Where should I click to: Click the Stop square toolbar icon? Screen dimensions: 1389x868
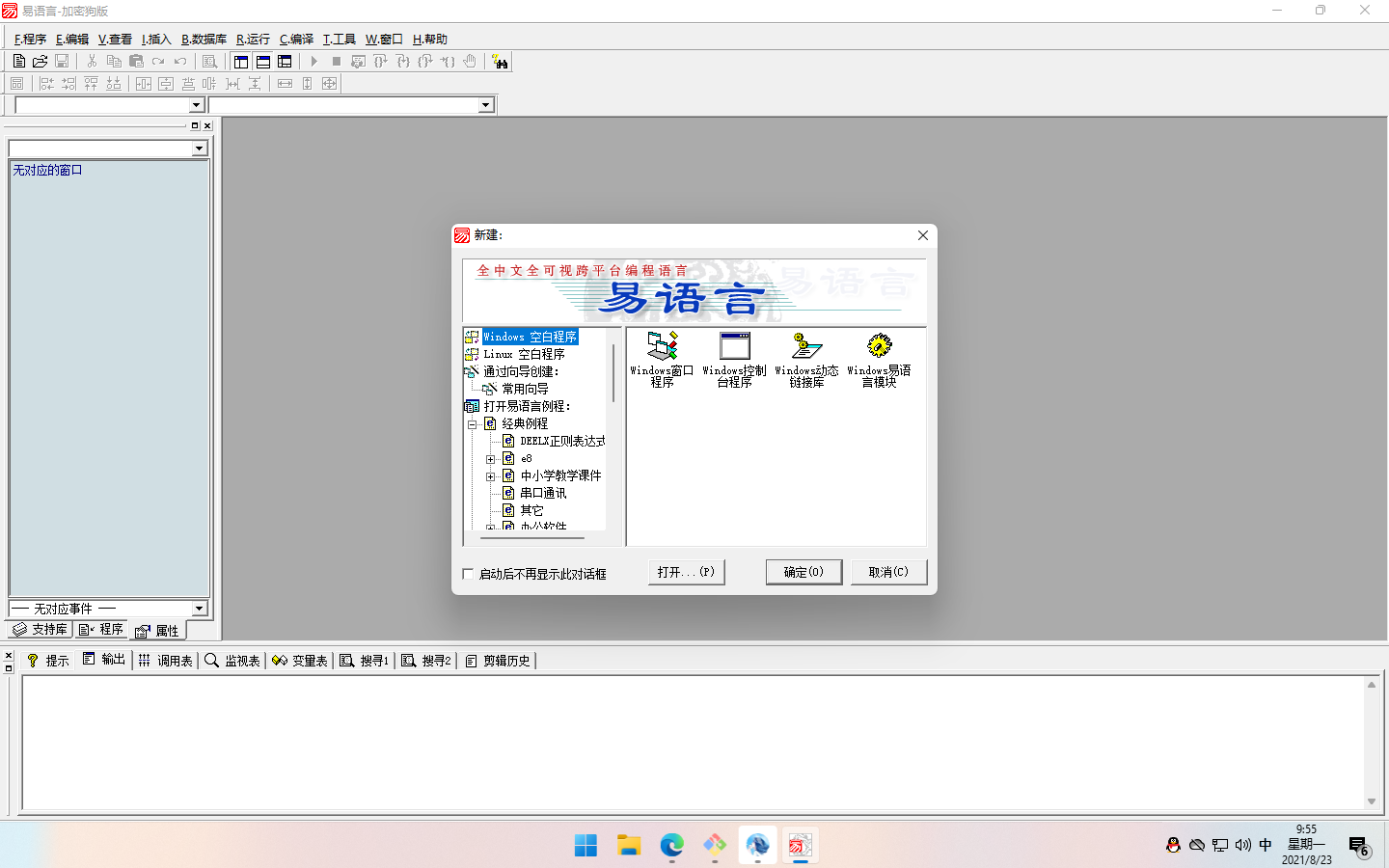point(336,61)
